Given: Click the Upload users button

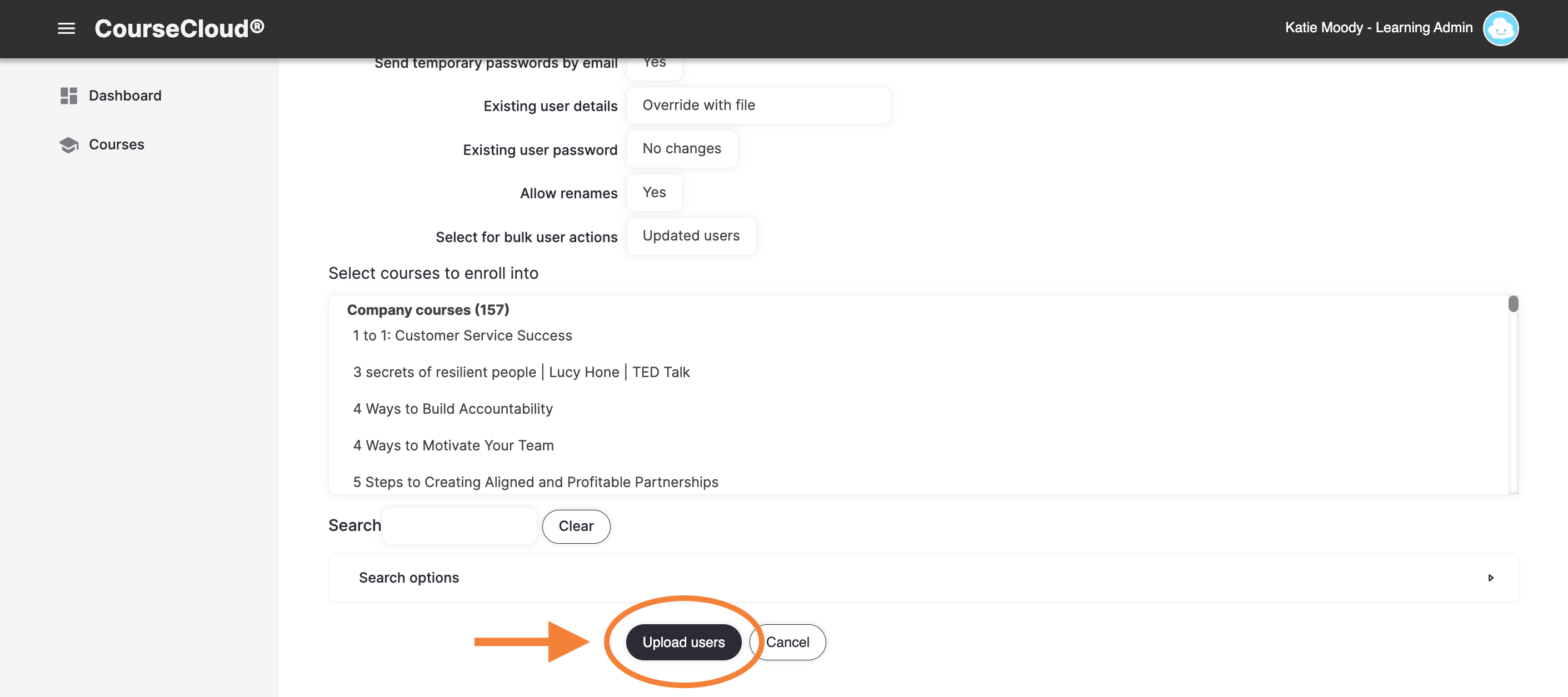Looking at the screenshot, I should [683, 642].
